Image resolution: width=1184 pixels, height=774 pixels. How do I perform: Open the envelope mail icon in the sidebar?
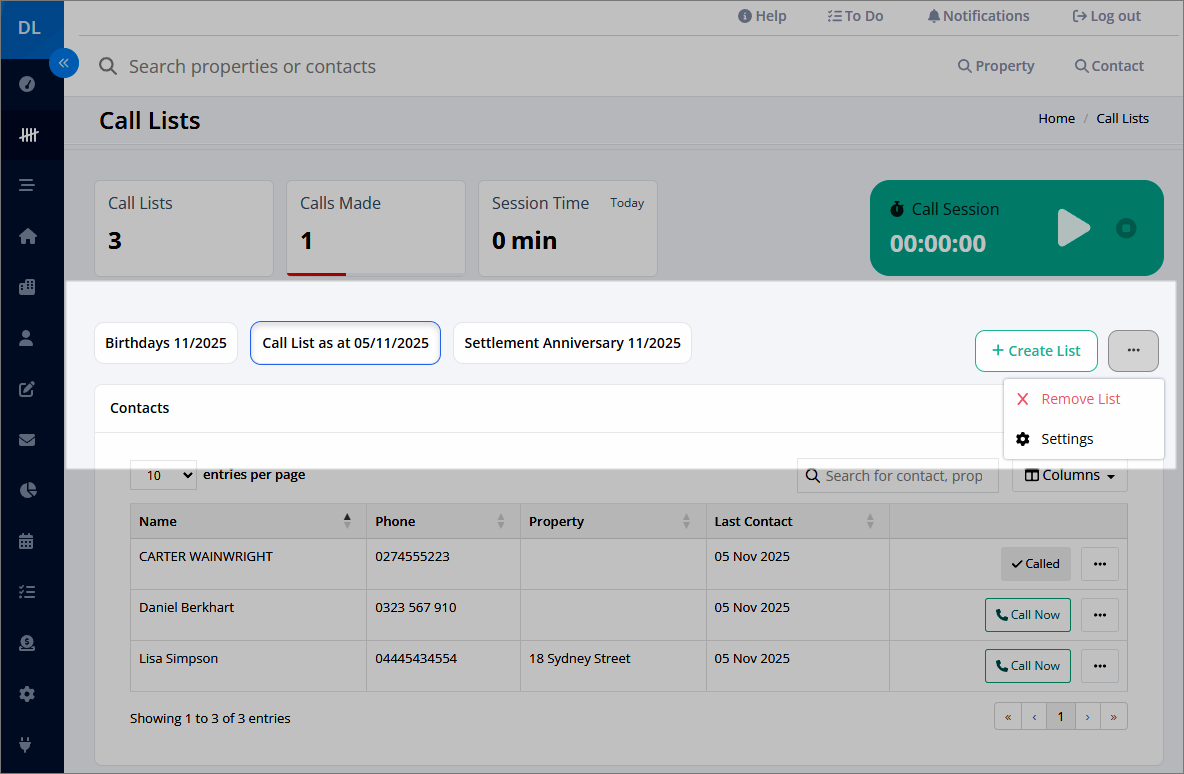(x=27, y=439)
